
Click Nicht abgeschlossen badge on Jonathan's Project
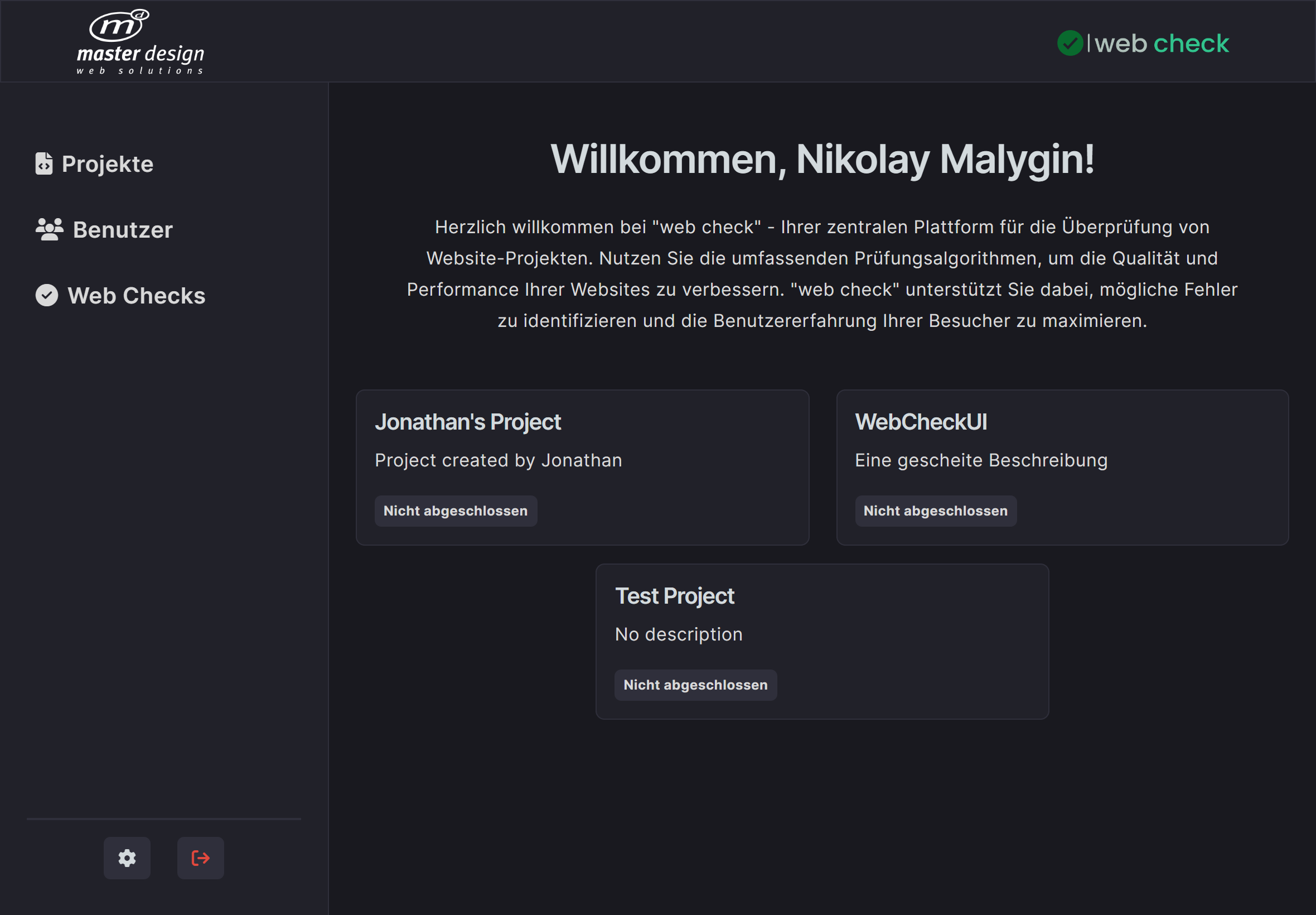(x=456, y=511)
